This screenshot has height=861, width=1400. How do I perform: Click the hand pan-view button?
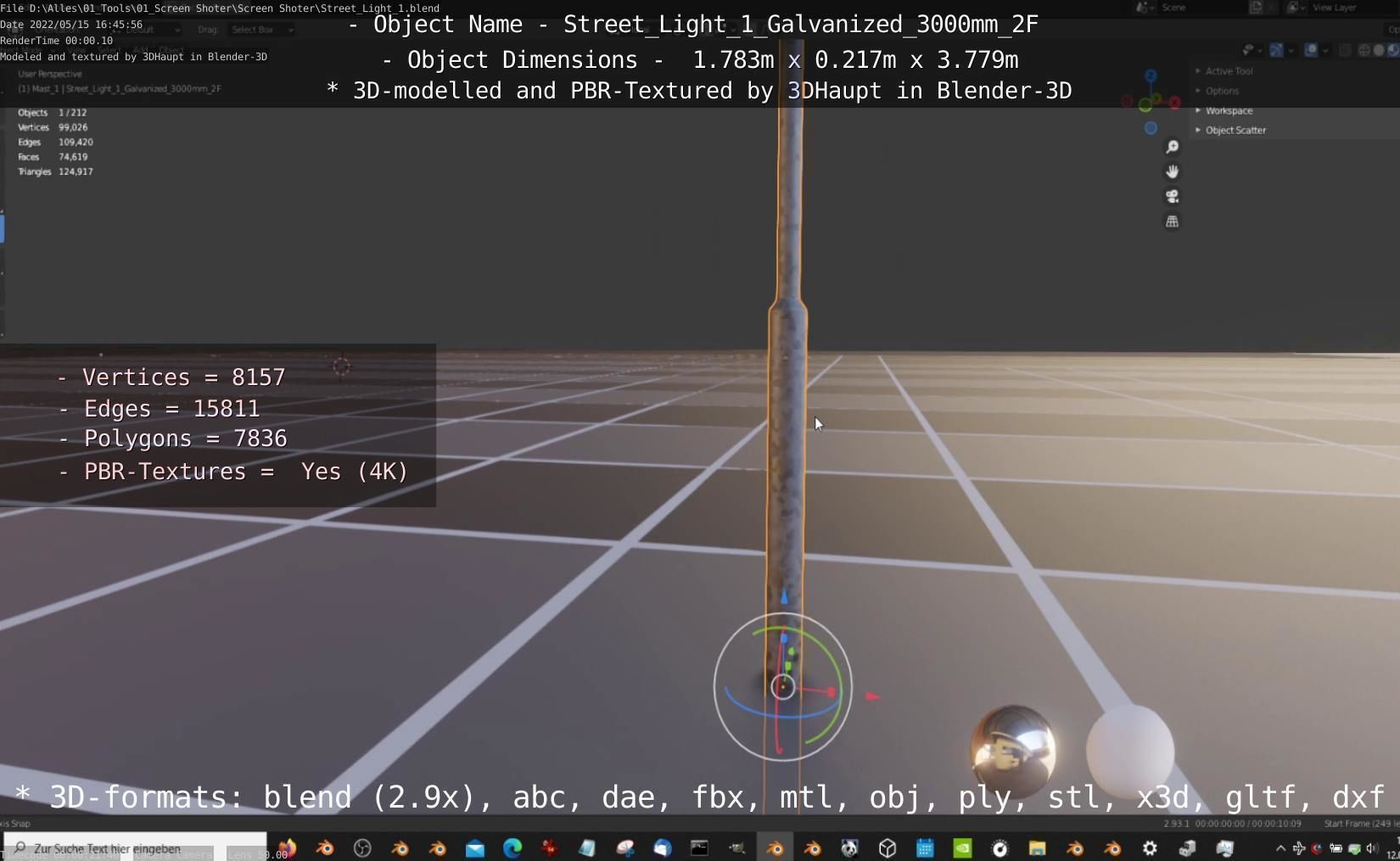tap(1172, 172)
